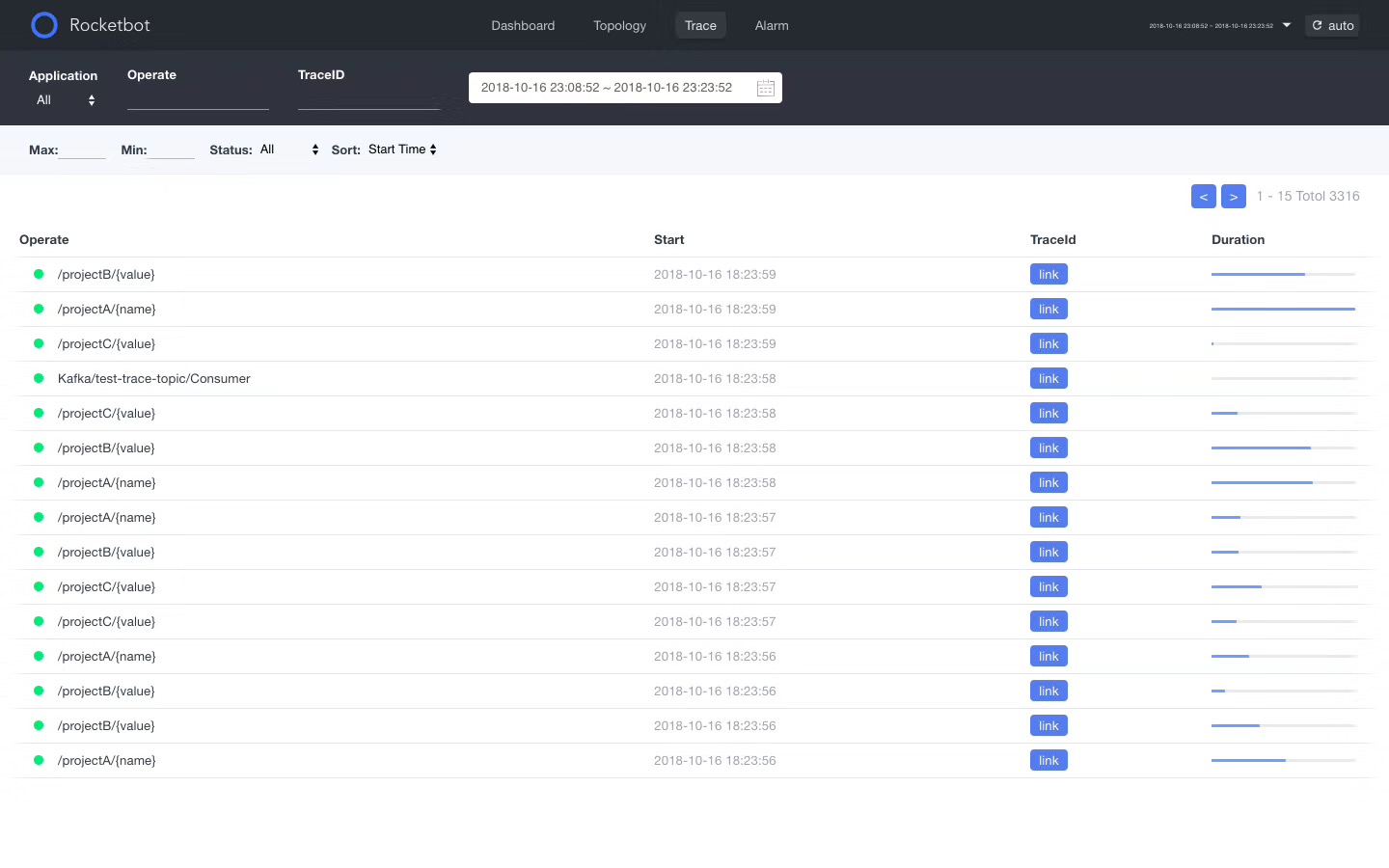
Task: Open trace link for Kafka/test-trace-topic/Consumer
Action: 1049,379
